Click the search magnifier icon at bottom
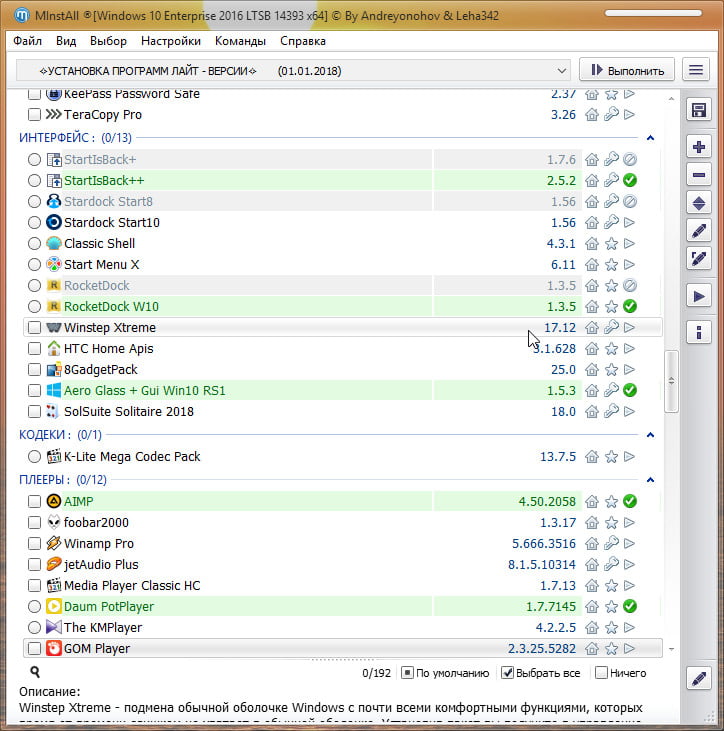This screenshot has width=724, height=731. point(35,673)
